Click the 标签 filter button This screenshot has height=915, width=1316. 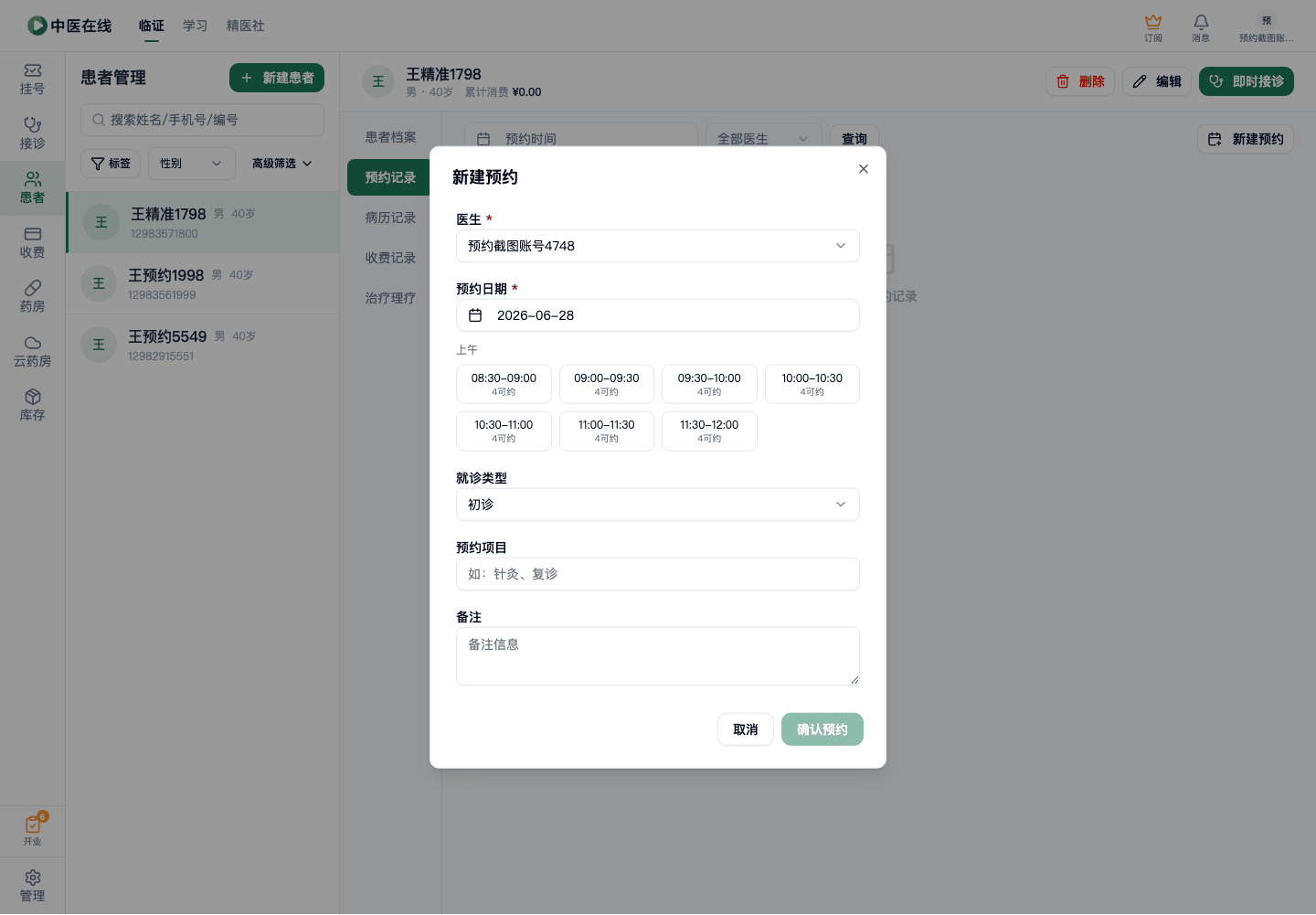pyautogui.click(x=111, y=164)
